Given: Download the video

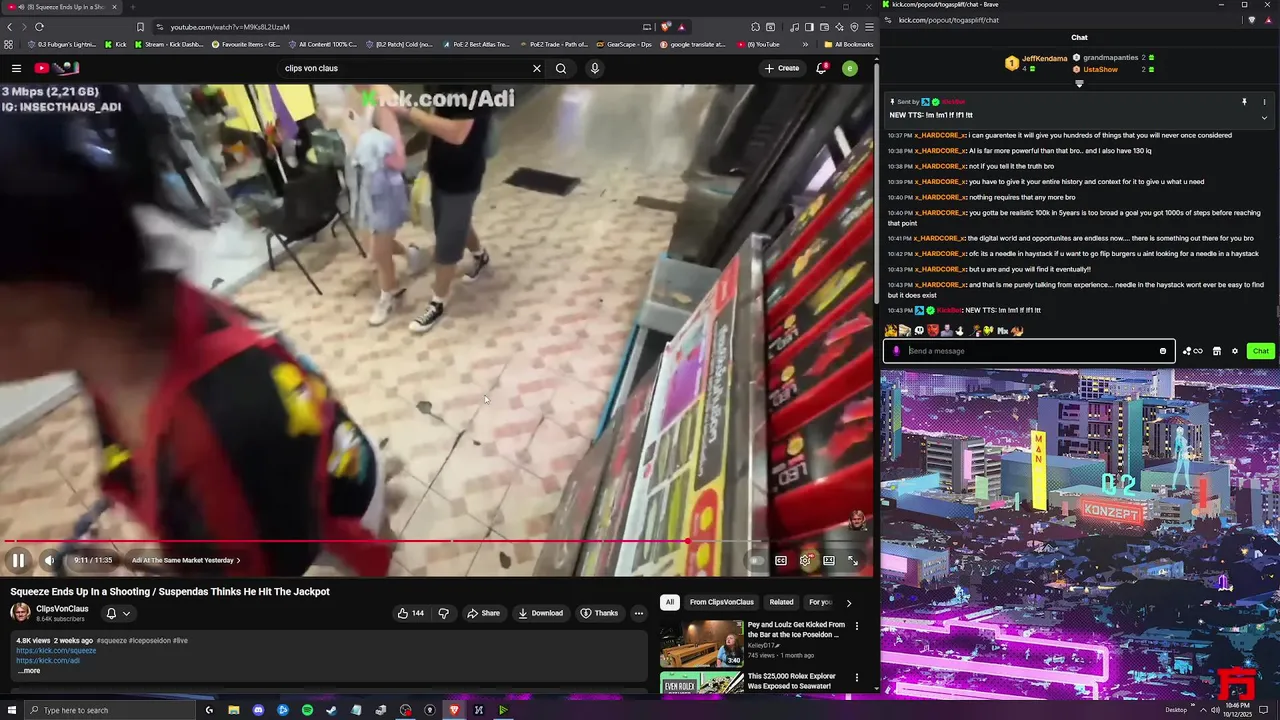Looking at the screenshot, I should 540,613.
